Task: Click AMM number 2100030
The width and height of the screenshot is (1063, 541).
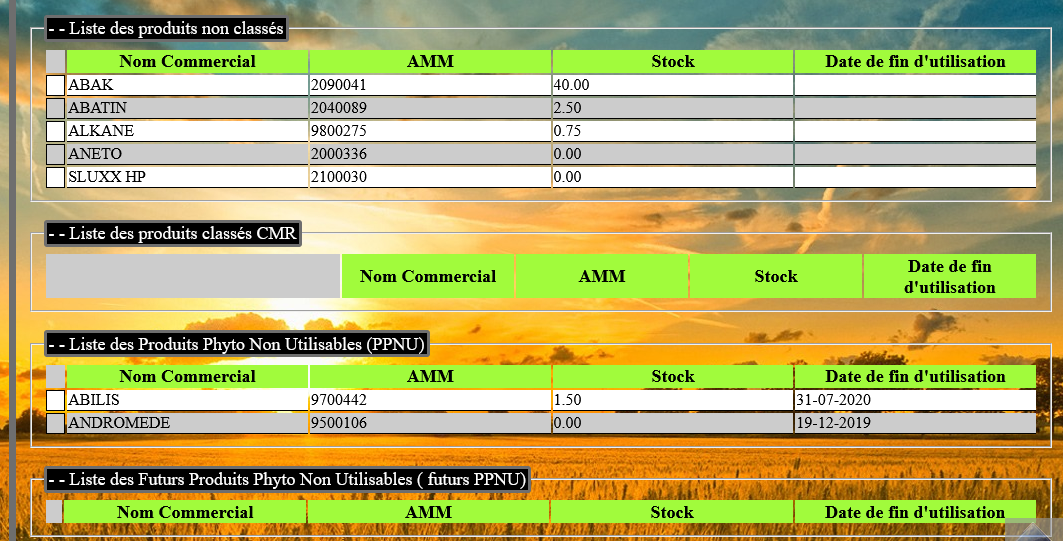Action: pos(339,177)
